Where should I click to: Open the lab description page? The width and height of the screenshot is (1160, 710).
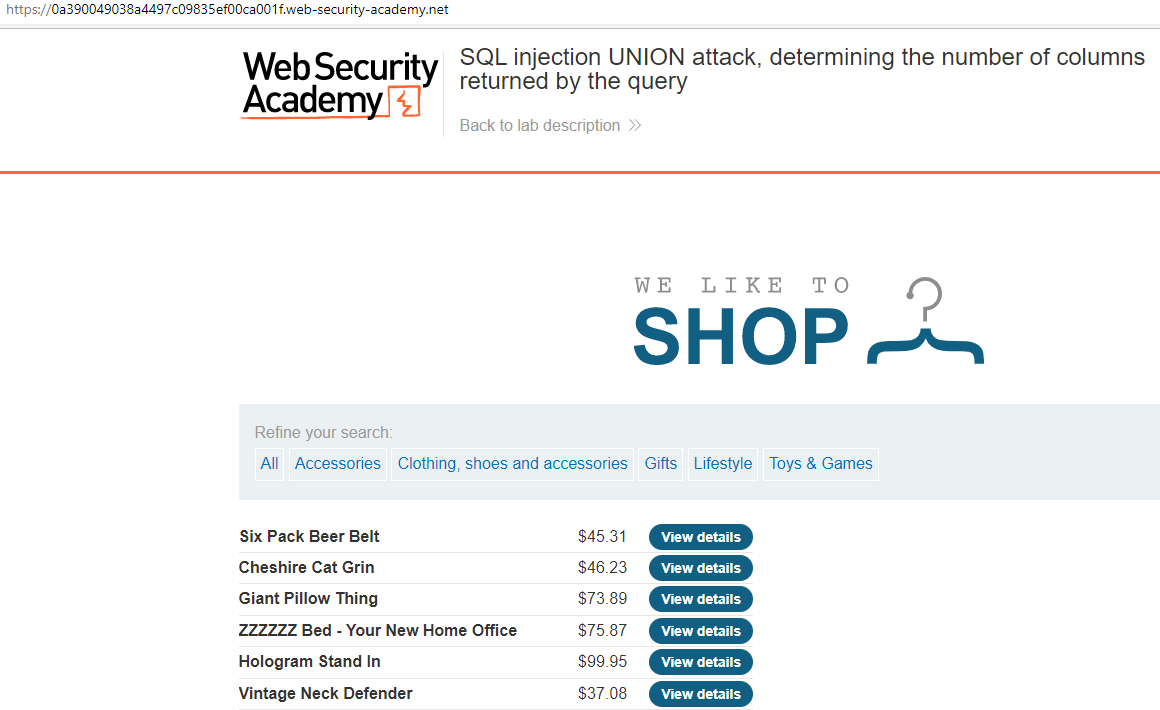pyautogui.click(x=539, y=125)
